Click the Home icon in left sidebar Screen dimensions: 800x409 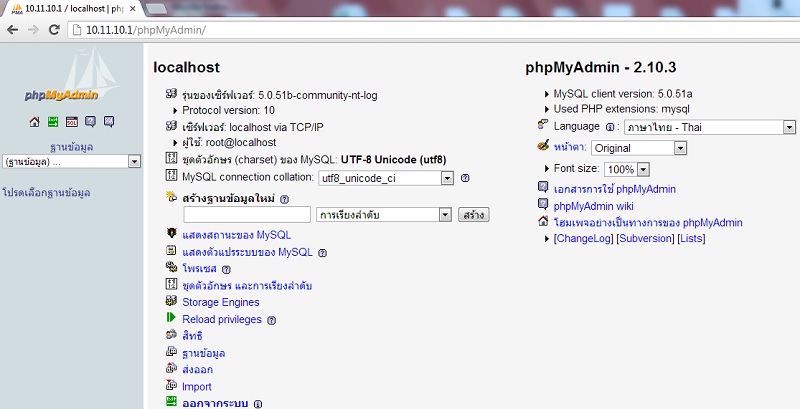(34, 122)
